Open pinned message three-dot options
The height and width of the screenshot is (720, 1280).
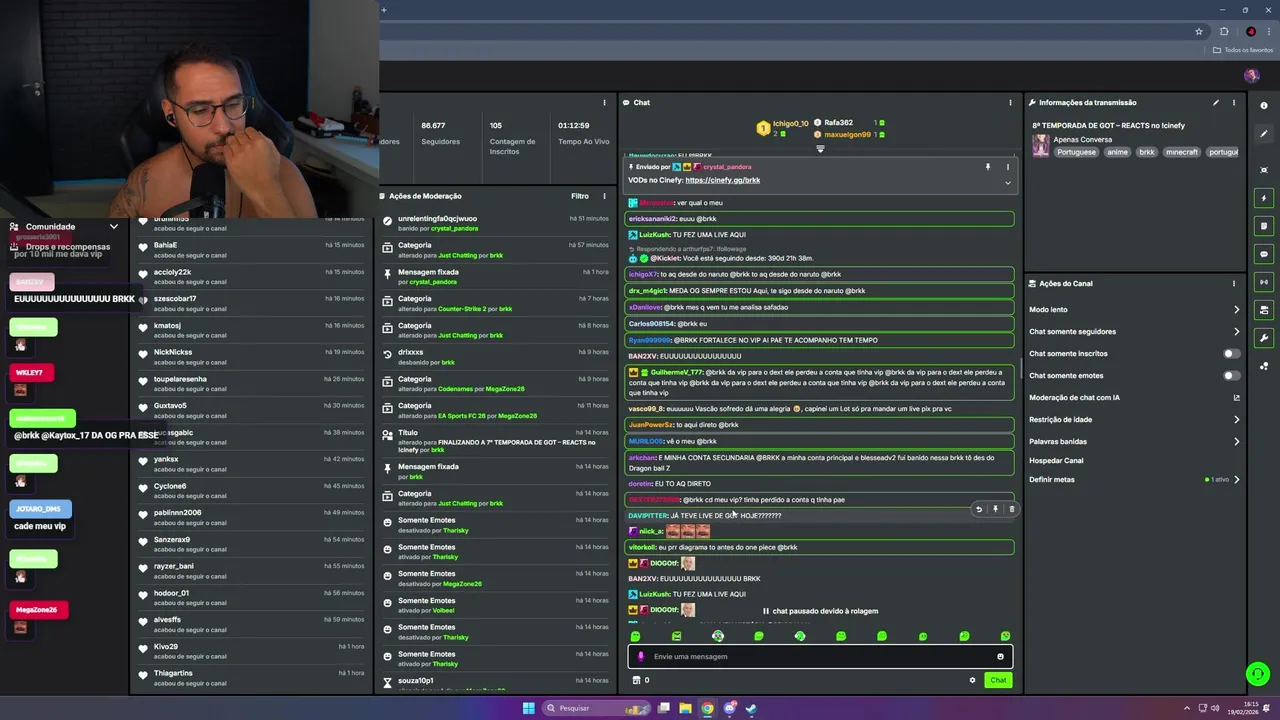pos(1008,167)
